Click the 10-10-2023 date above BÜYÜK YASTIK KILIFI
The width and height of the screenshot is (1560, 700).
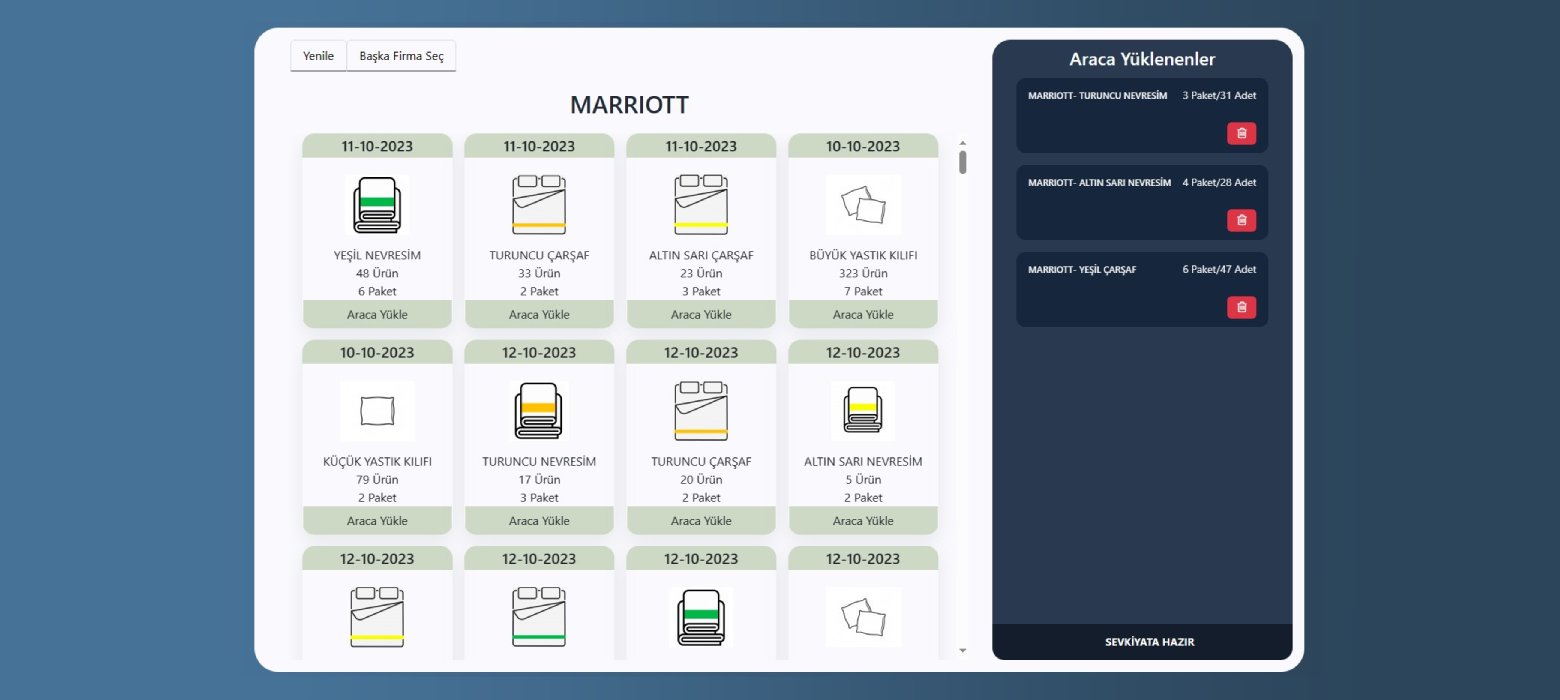[x=863, y=146]
